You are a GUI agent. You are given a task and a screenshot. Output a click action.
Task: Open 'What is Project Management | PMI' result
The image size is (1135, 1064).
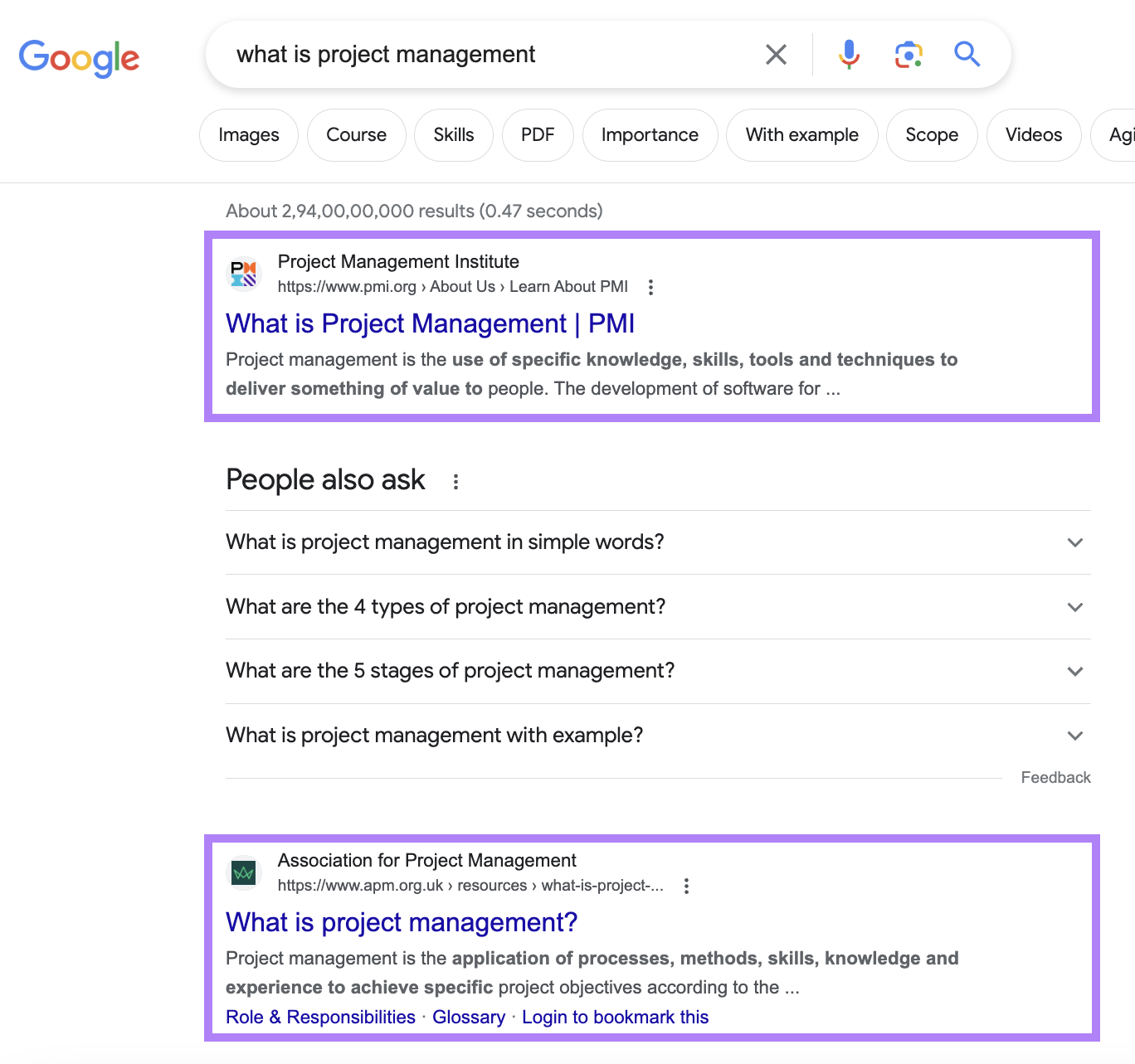[430, 323]
